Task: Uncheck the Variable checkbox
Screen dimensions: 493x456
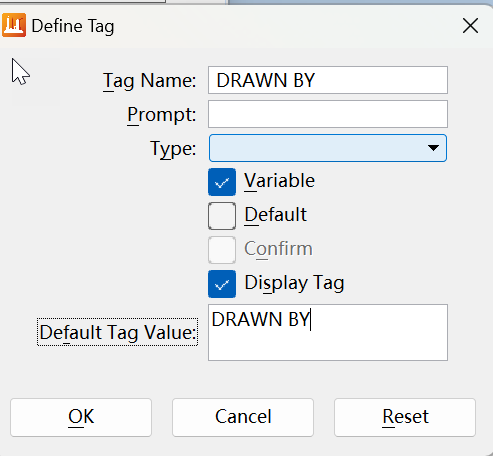Action: click(222, 182)
